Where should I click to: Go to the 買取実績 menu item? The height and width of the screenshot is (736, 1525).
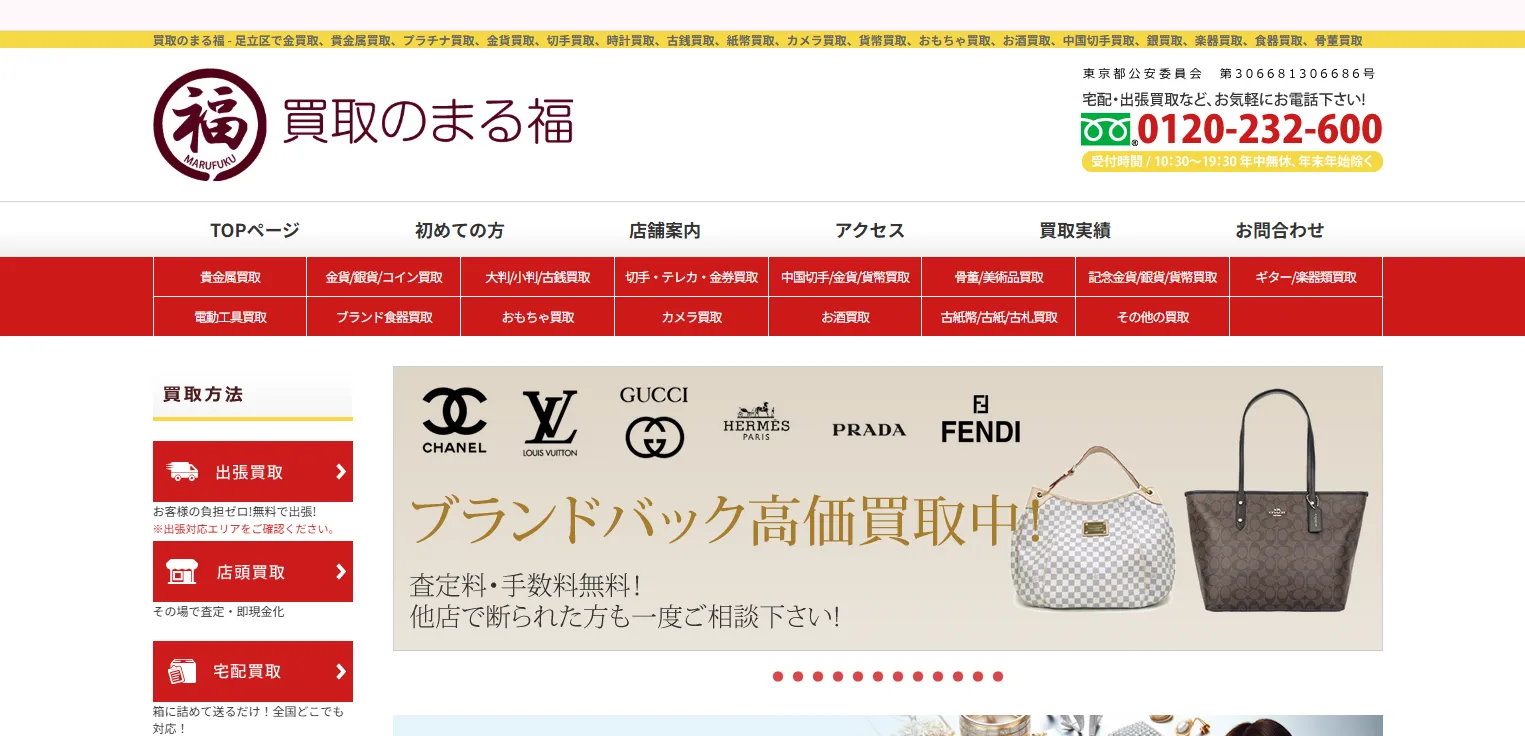pos(1075,230)
